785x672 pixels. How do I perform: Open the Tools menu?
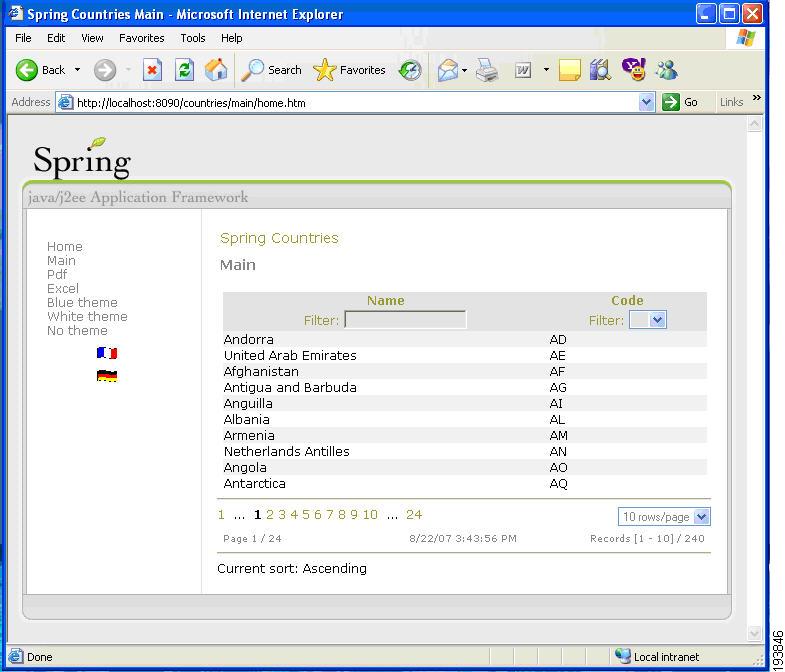tap(193, 38)
